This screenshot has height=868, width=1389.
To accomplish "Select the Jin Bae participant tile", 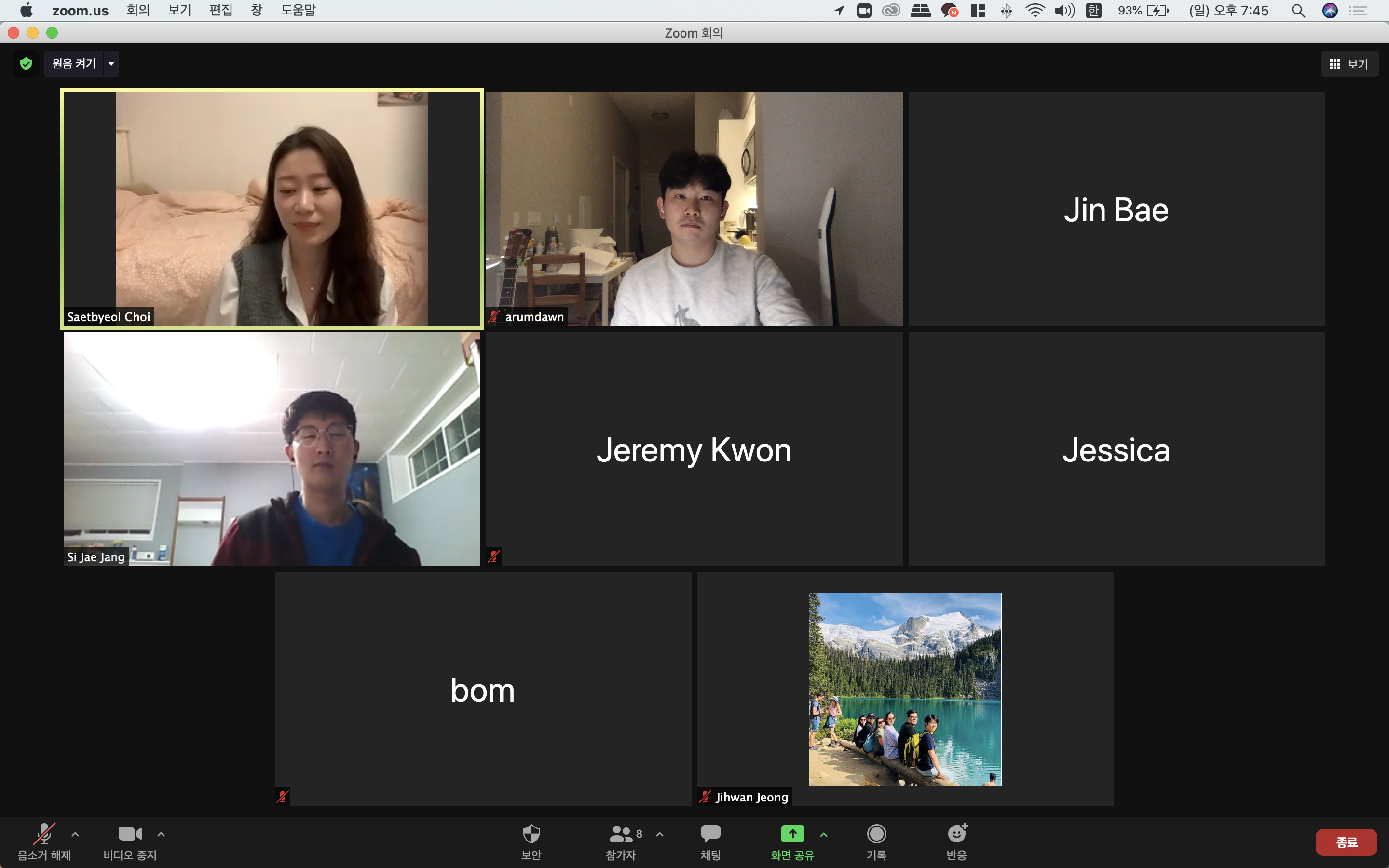I will click(x=1117, y=208).
